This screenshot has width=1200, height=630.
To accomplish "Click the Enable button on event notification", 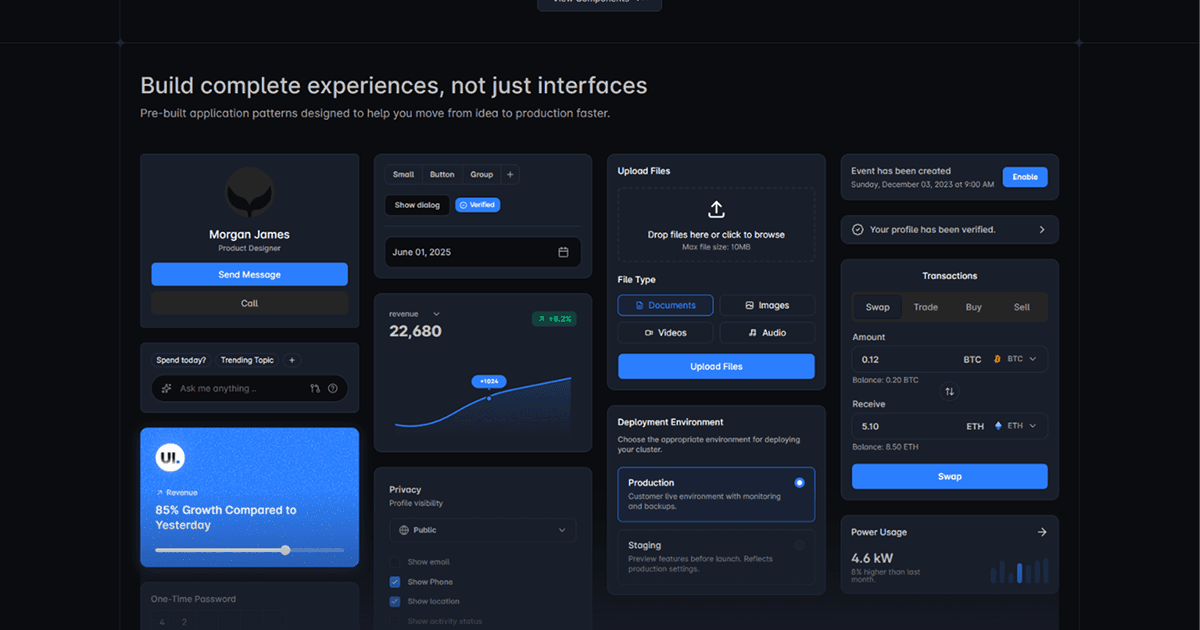I will (1025, 177).
